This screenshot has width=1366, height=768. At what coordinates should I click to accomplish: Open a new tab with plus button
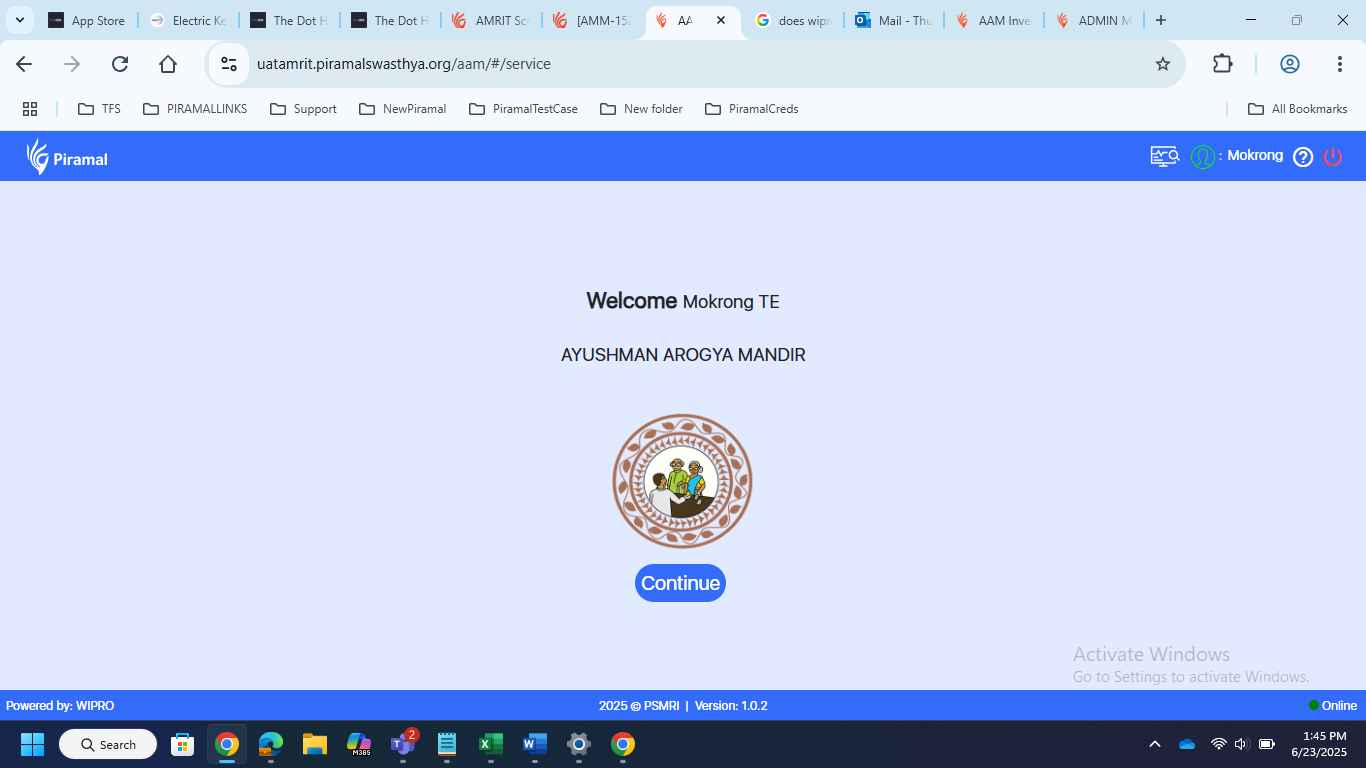1161,20
